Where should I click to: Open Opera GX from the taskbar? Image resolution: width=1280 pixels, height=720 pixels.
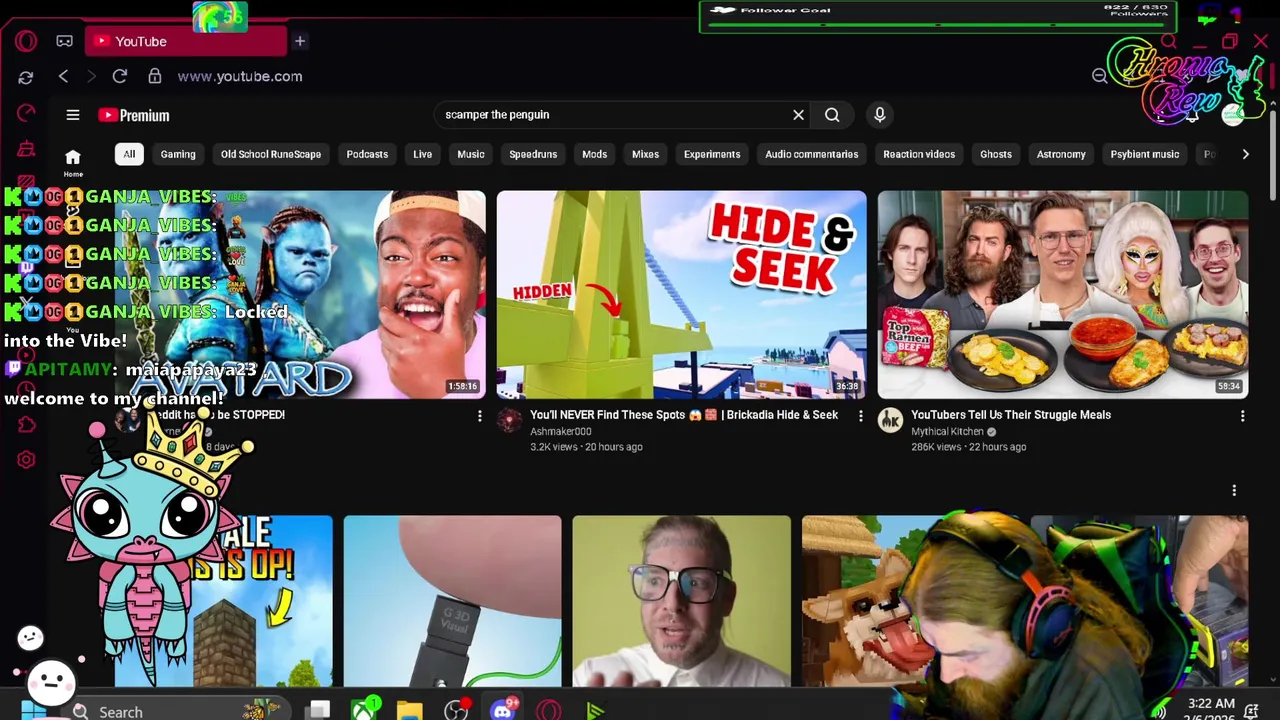[548, 711]
